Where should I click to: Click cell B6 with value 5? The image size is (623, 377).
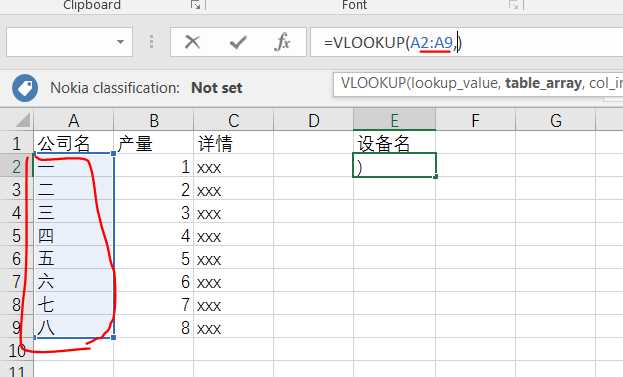154,258
